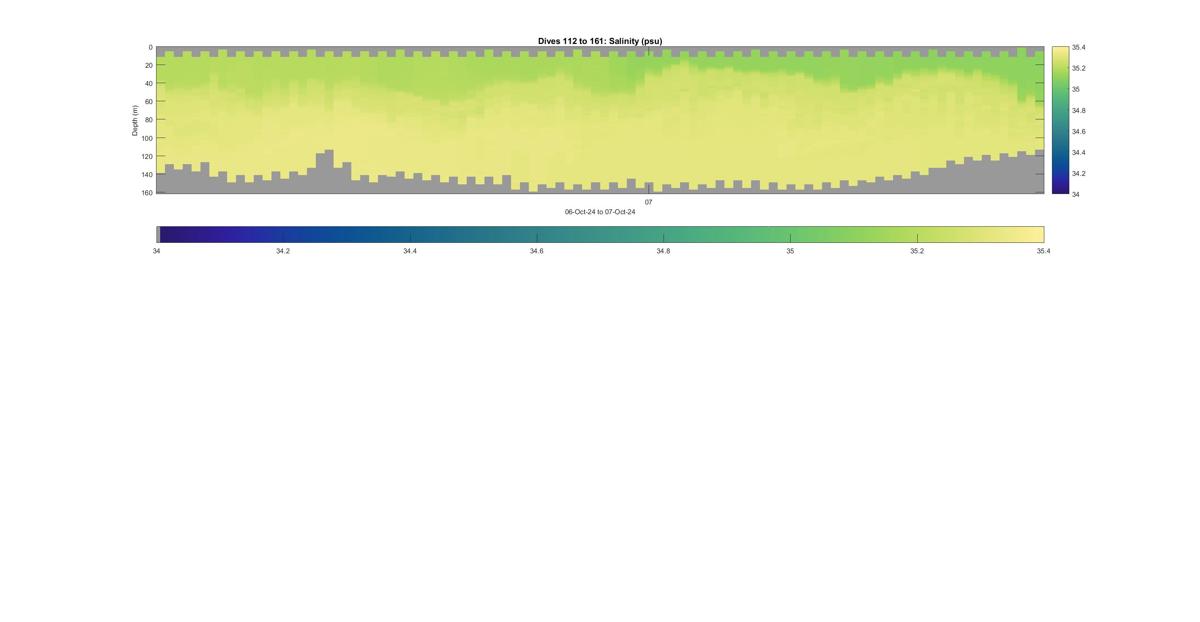This screenshot has width=1200, height=622.
Task: Click the plot title 'Dives 112 to 161: Salinity (psu)'
Action: (x=600, y=41)
